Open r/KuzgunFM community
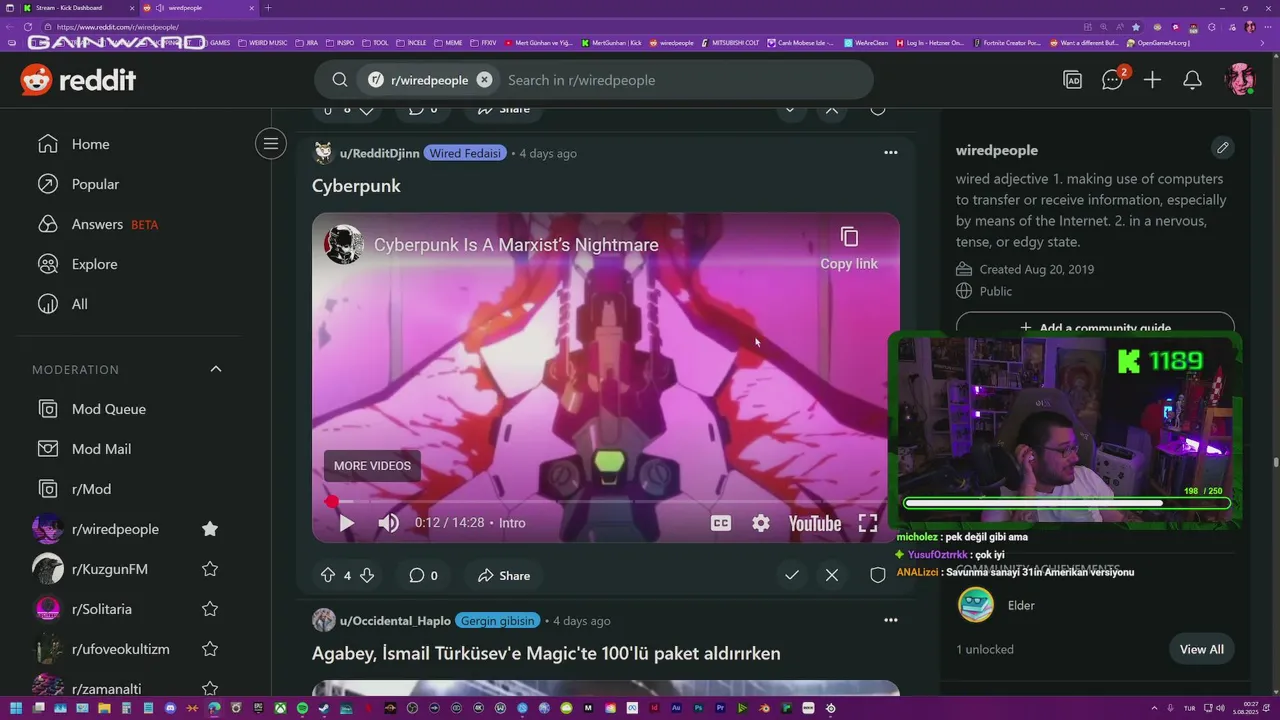This screenshot has width=1280, height=720. [110, 569]
